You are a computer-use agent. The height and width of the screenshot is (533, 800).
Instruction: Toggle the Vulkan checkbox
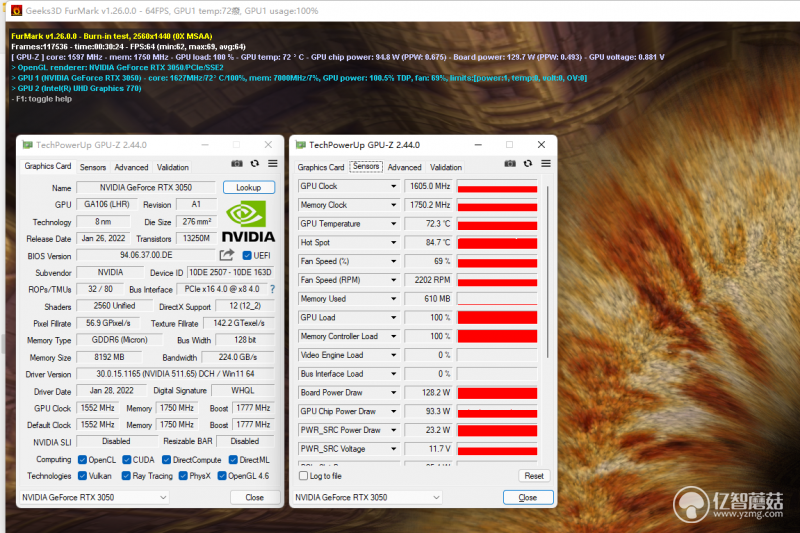click(82, 476)
